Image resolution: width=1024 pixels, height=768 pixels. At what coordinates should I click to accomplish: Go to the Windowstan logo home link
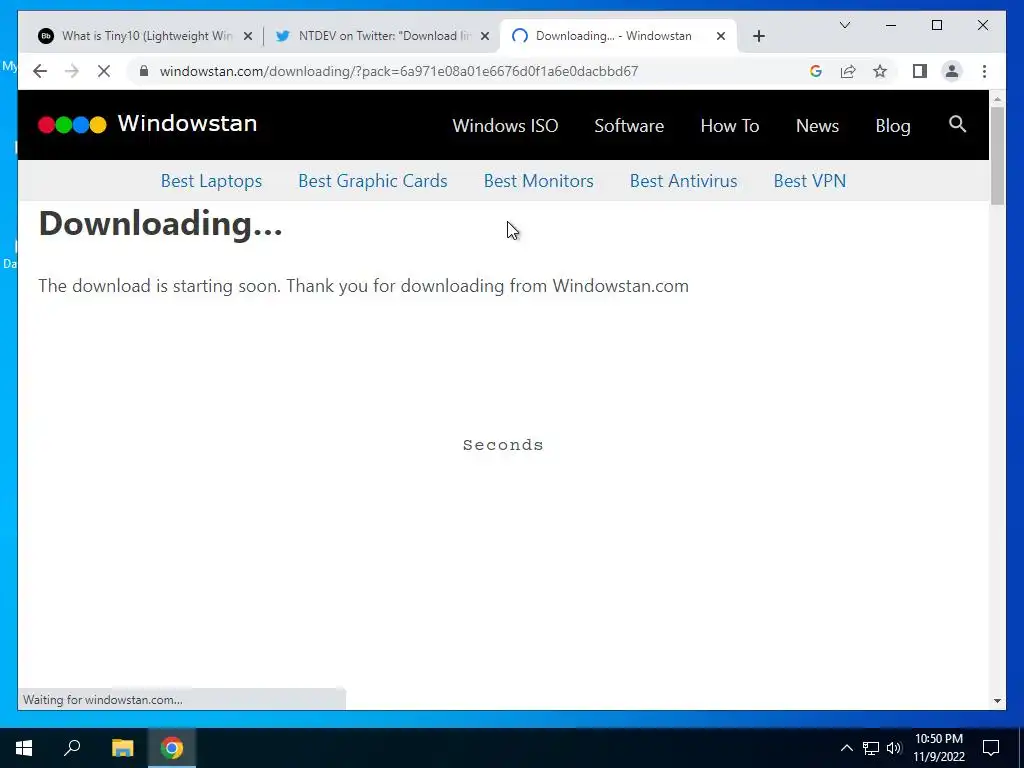(148, 123)
